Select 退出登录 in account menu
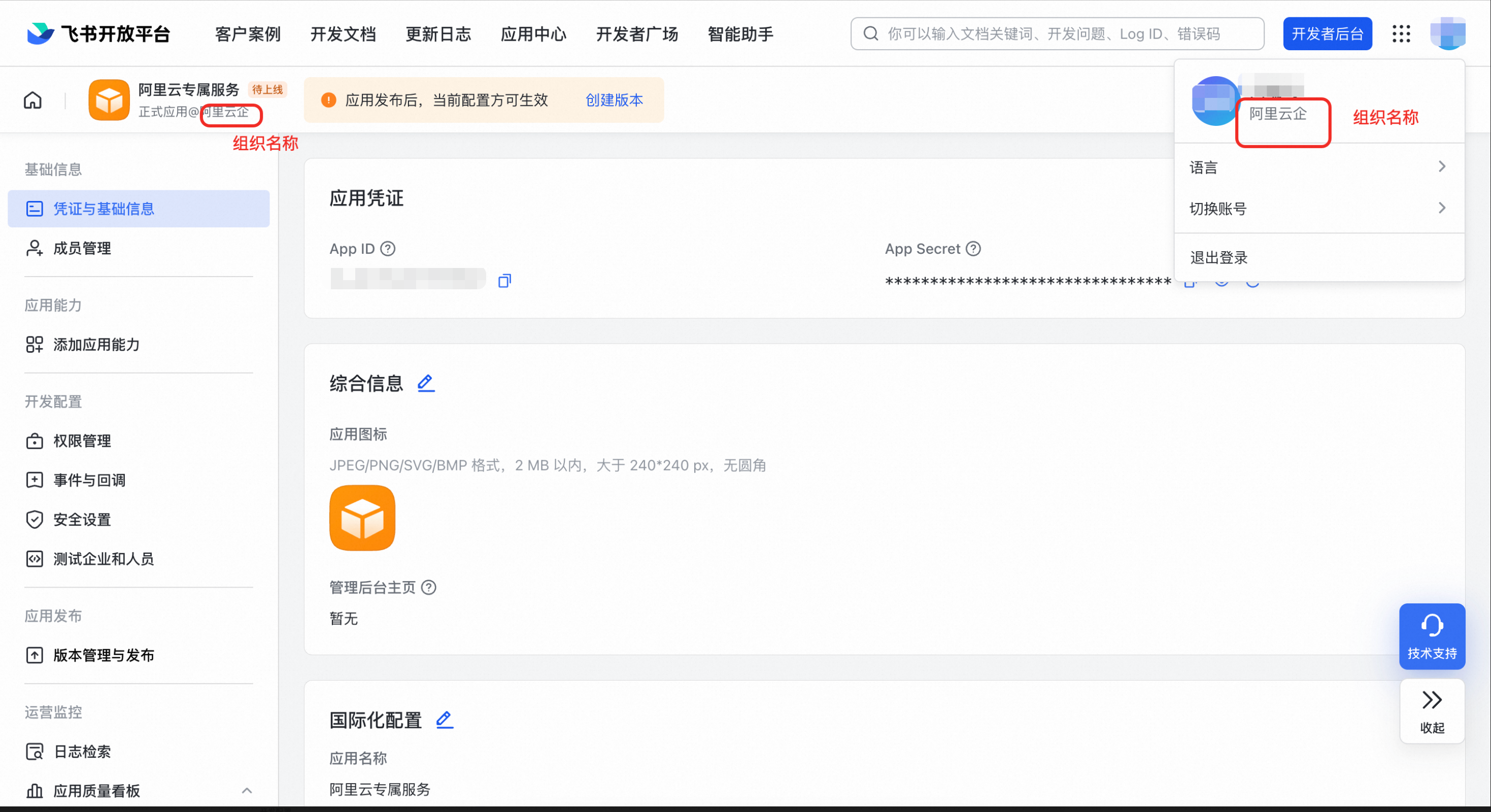 click(x=1219, y=257)
